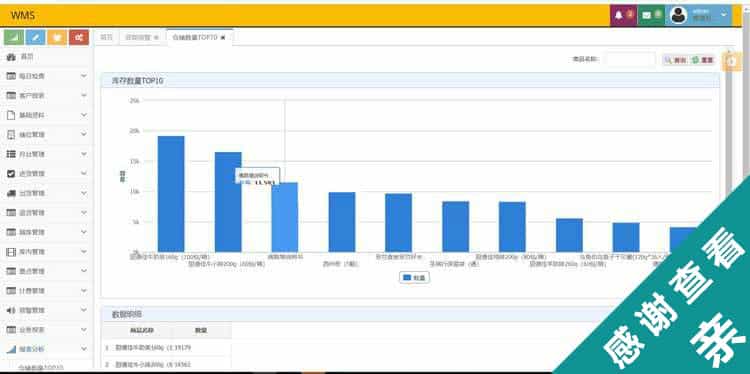Expand the 出货管理 sidebar menu chevron
750x374 pixels.
[84, 193]
